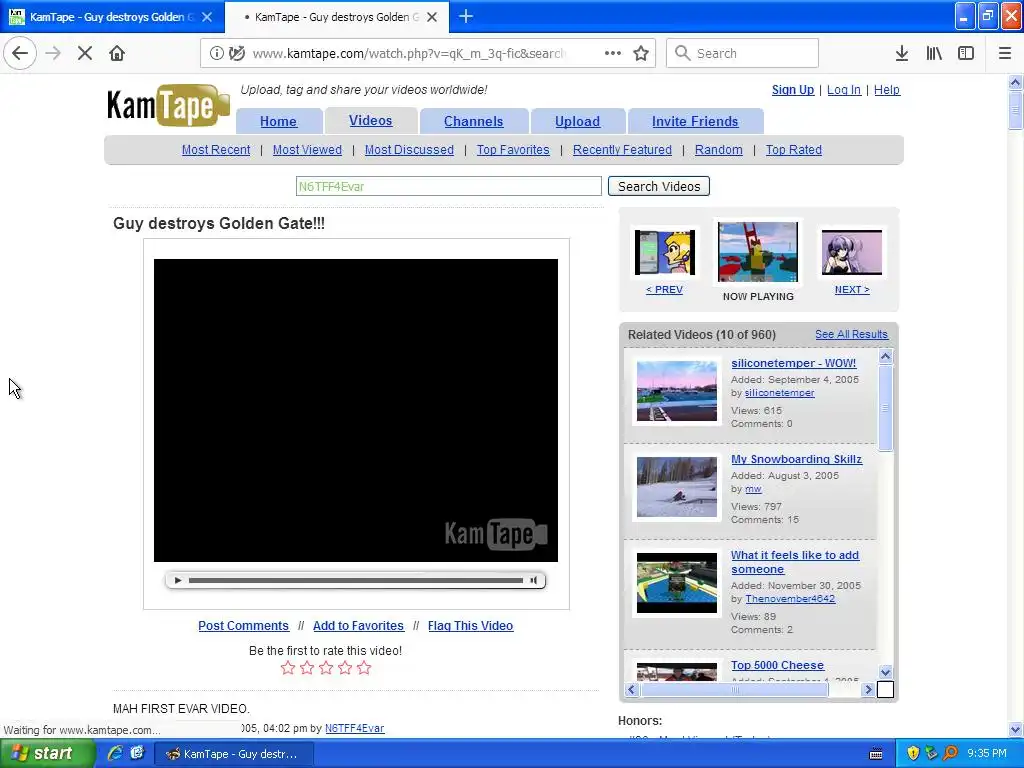Rate the video one star
Image resolution: width=1024 pixels, height=768 pixels.
pos(287,667)
